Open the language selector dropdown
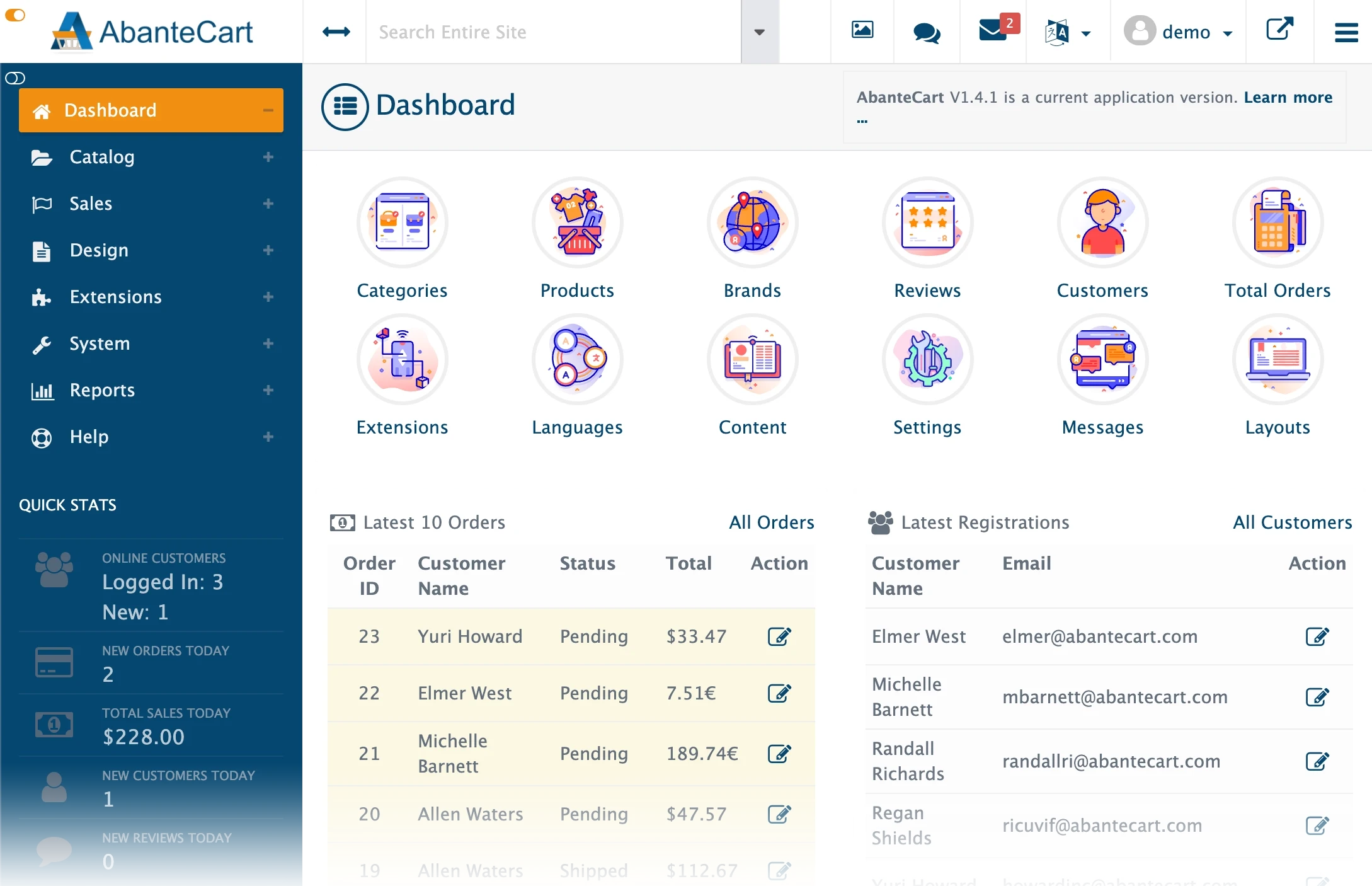The height and width of the screenshot is (886, 1372). click(x=1067, y=32)
